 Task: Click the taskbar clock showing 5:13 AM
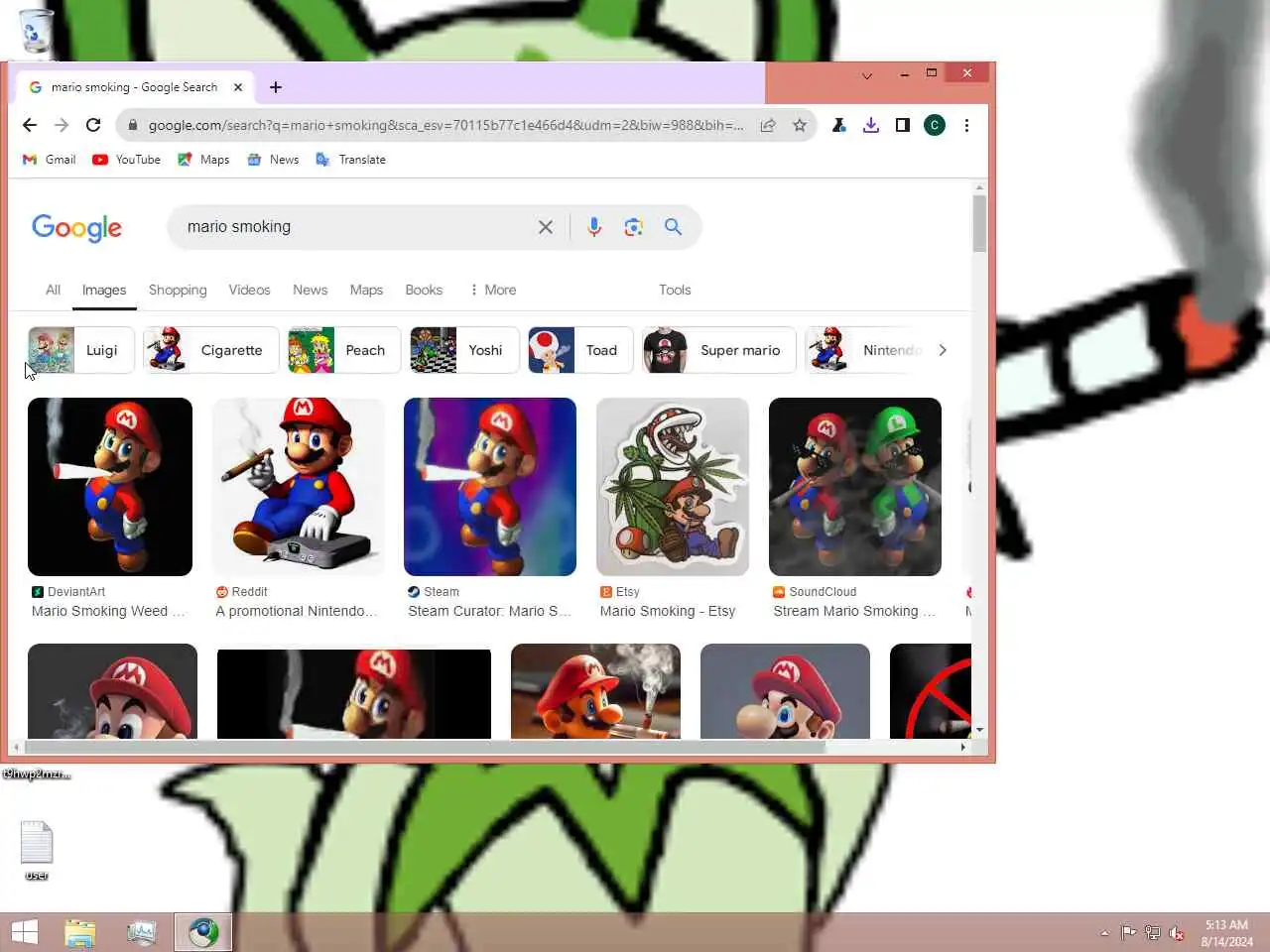pyautogui.click(x=1226, y=933)
